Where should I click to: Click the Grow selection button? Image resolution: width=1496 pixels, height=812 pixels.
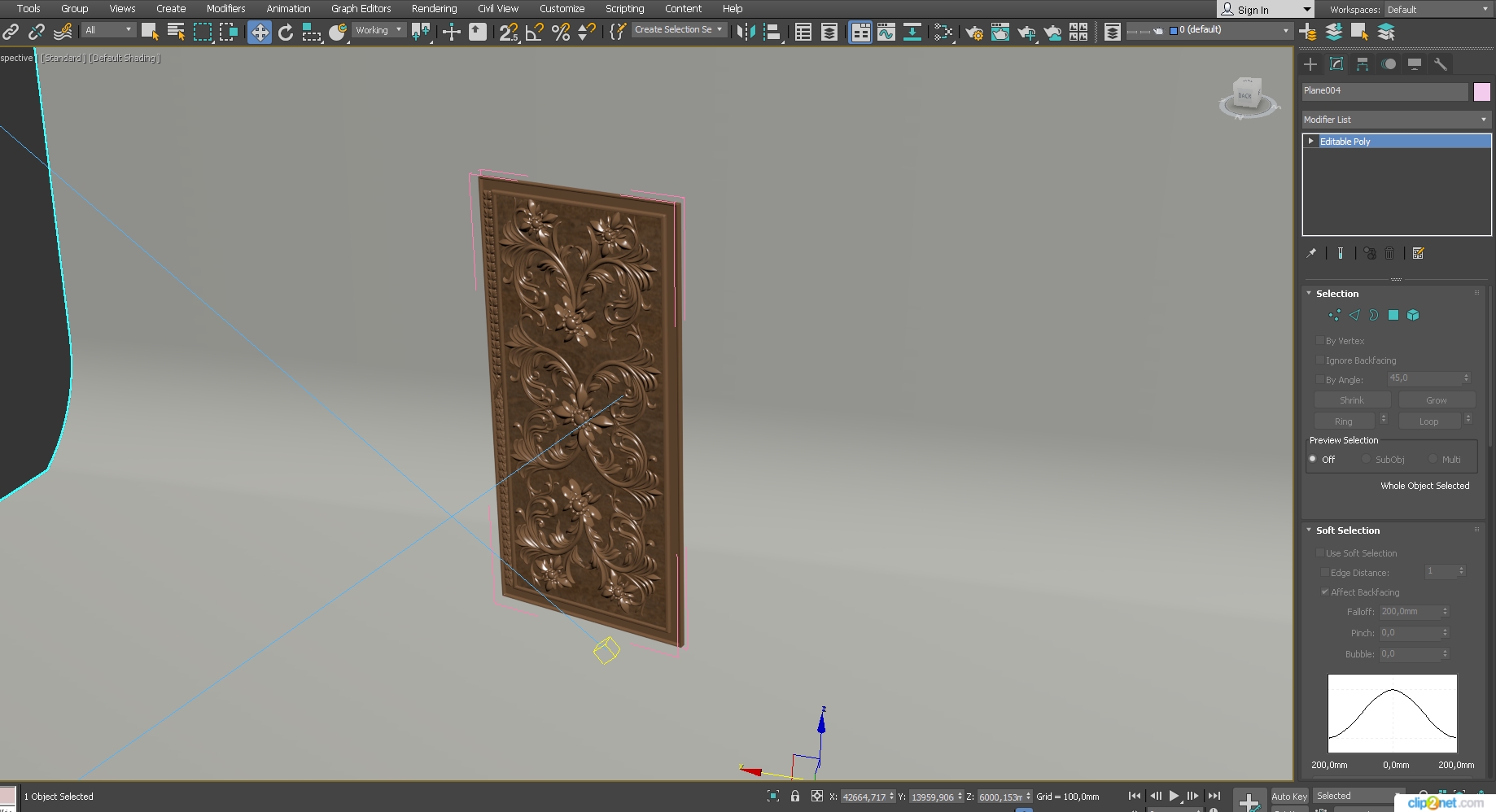click(1437, 400)
